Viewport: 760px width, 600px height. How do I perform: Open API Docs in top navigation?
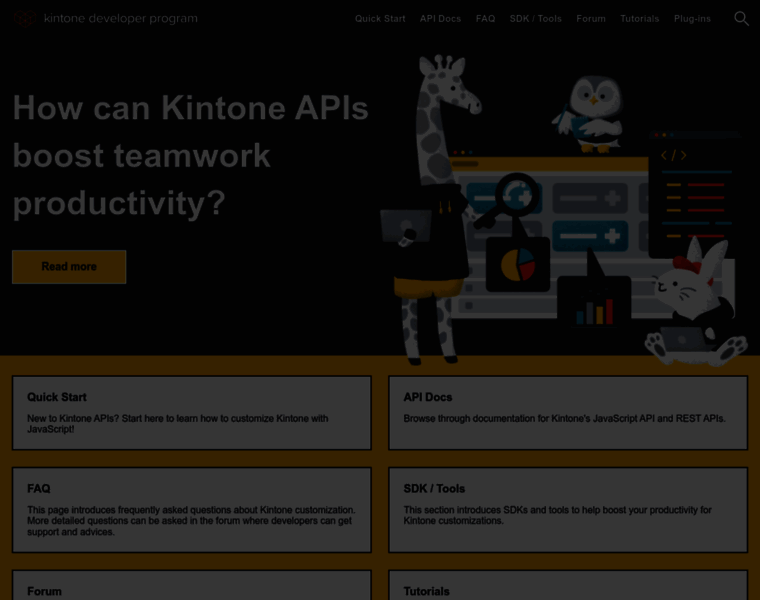(x=440, y=19)
